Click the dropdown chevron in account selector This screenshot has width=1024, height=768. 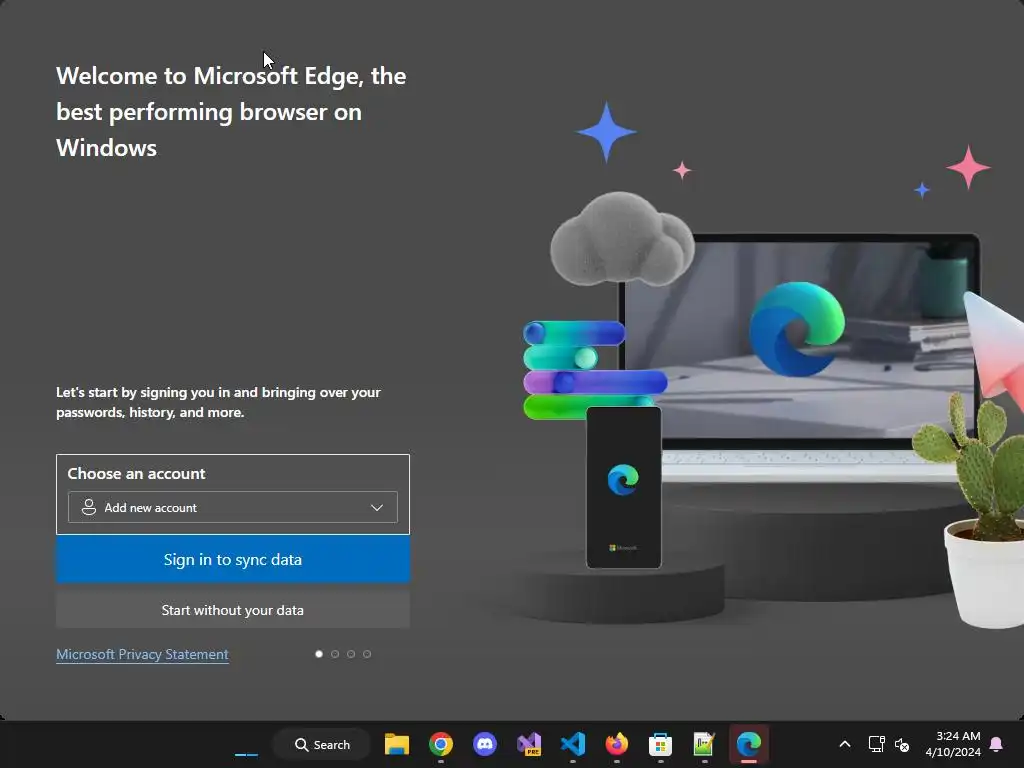click(x=377, y=507)
